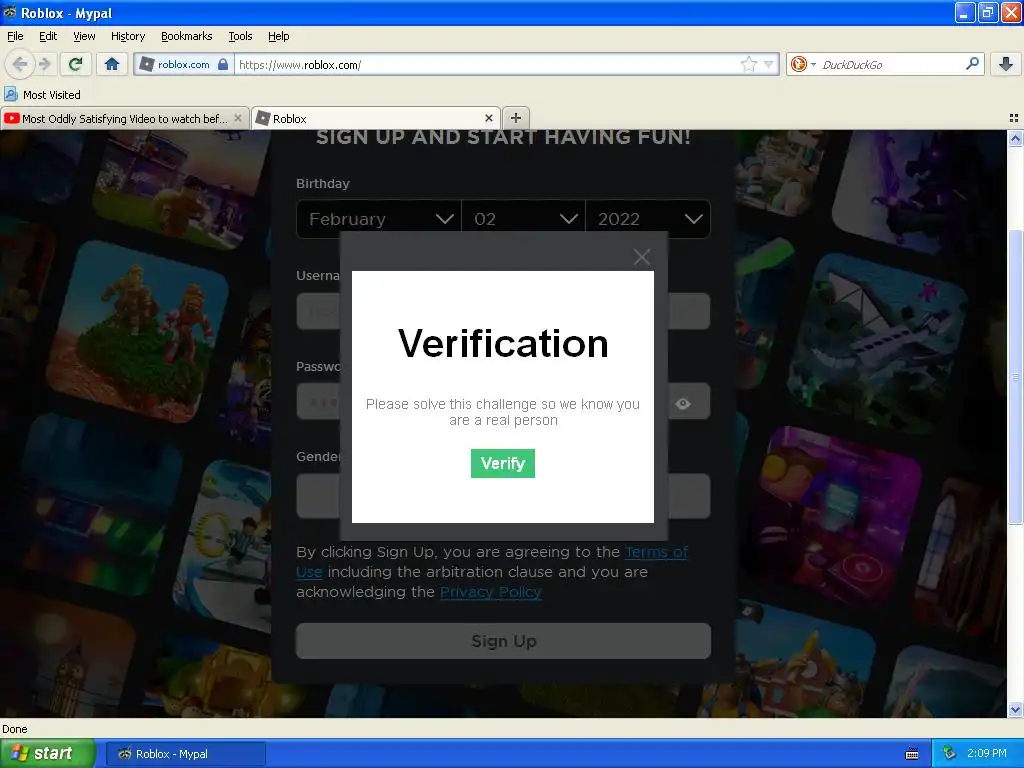Click the browser Back arrow button
This screenshot has height=768, width=1024.
point(19,64)
